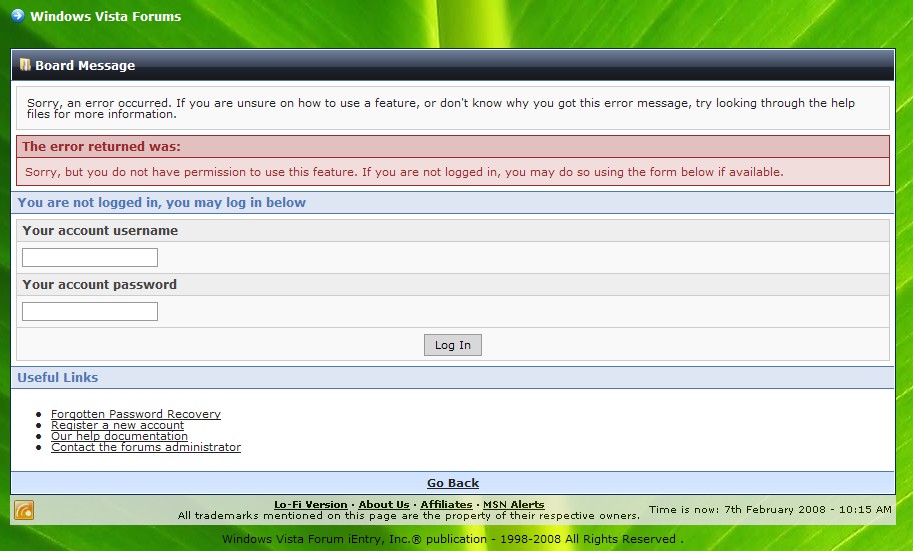Image resolution: width=913 pixels, height=551 pixels.
Task: Open Forgotten Password Recovery link
Action: click(x=136, y=414)
